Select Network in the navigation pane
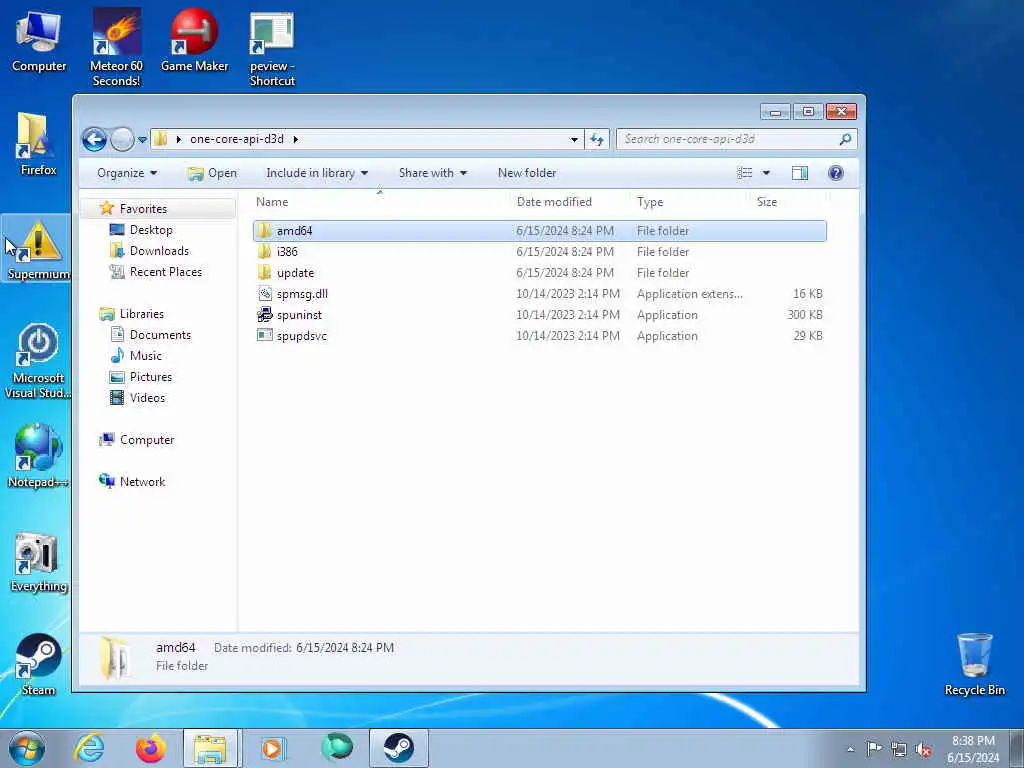This screenshot has width=1024, height=768. (142, 481)
